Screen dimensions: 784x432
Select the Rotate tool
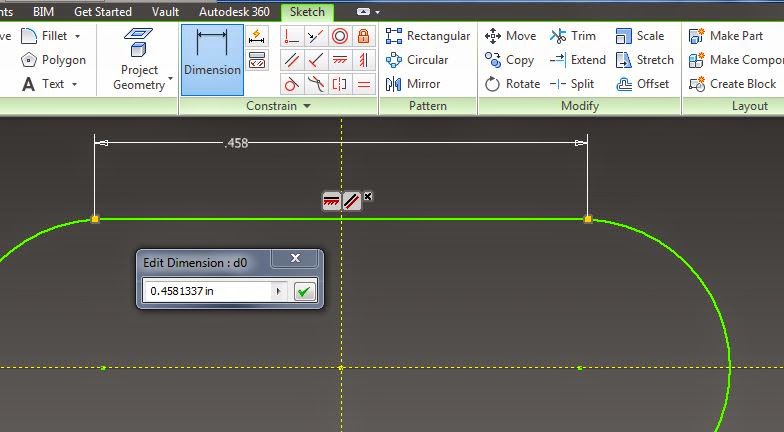pos(512,84)
